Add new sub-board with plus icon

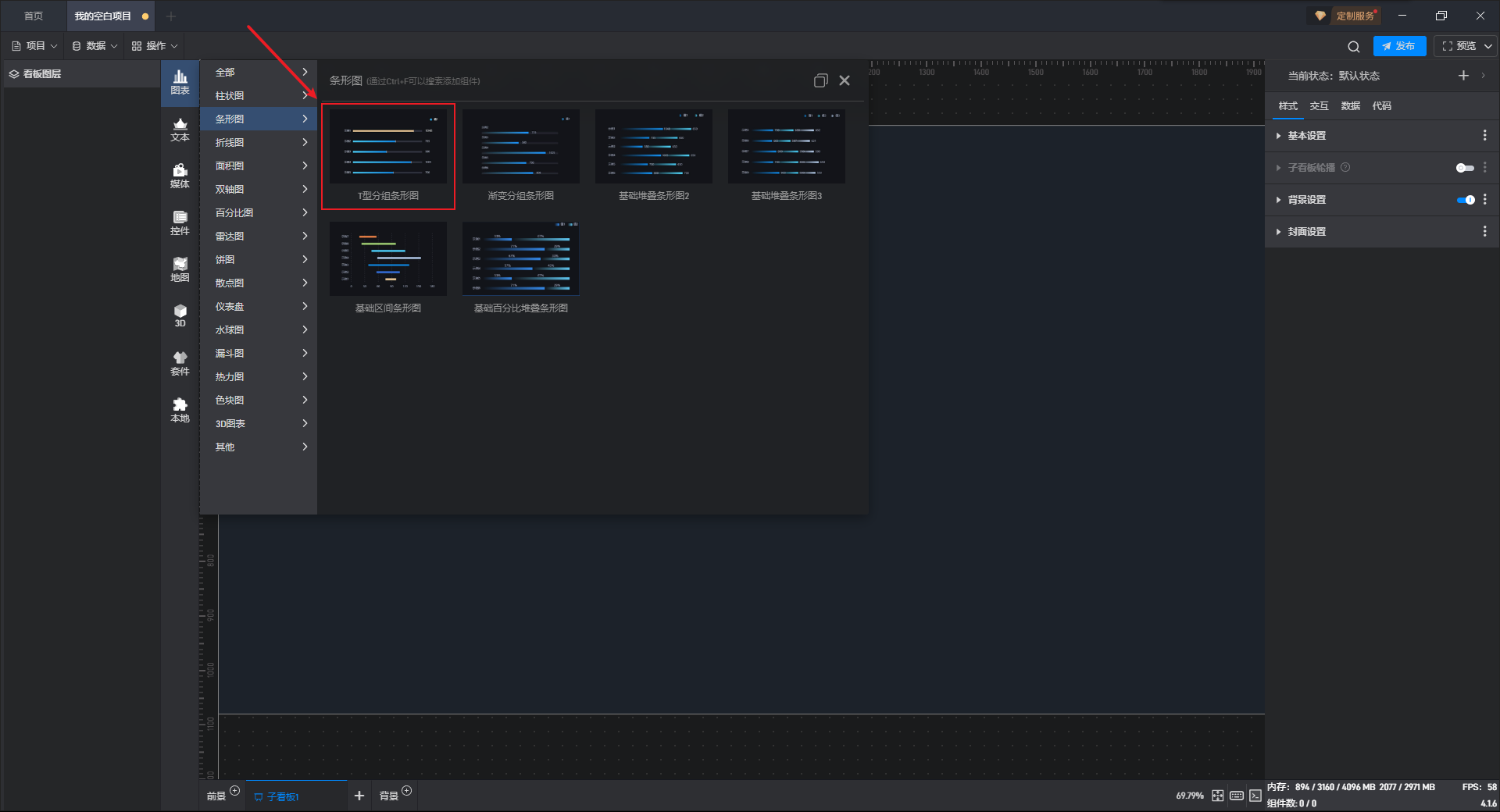(359, 796)
